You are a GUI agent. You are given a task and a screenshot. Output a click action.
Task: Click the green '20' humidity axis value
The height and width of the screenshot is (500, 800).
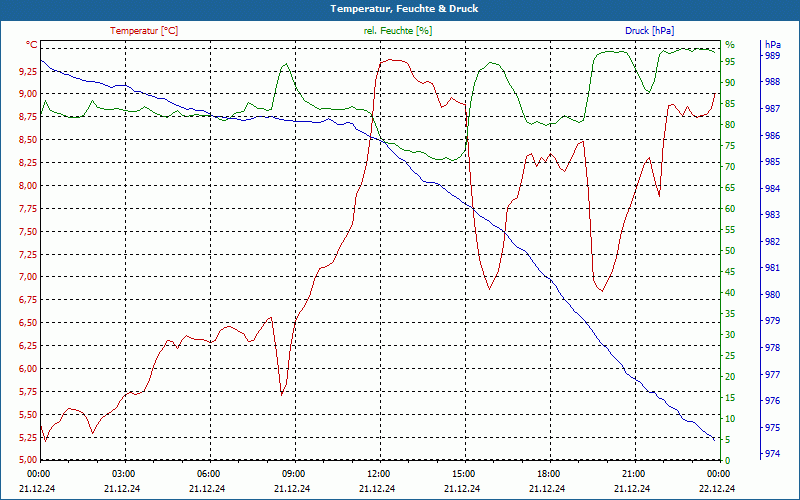[x=730, y=377]
